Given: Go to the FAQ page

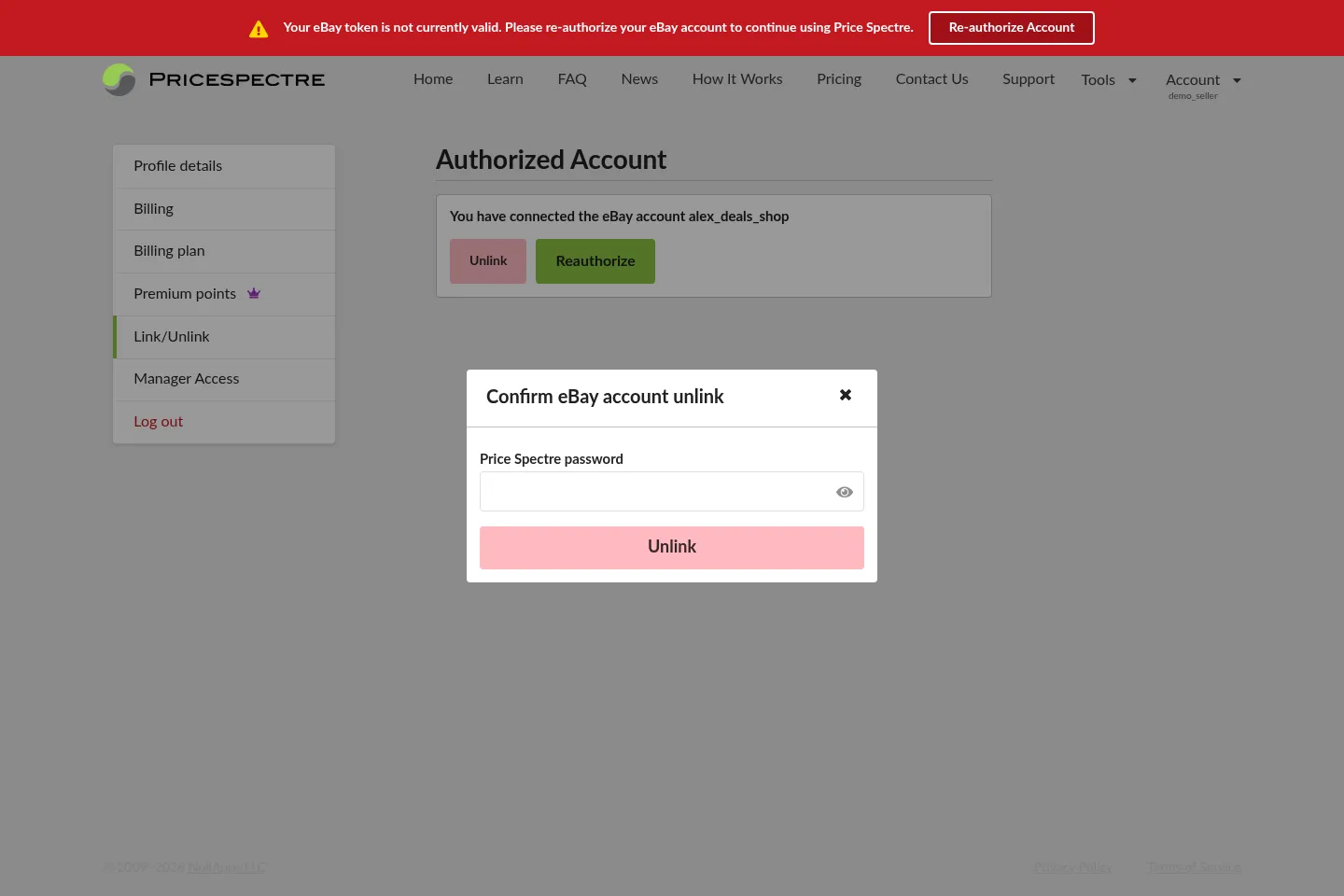Looking at the screenshot, I should coord(572,79).
